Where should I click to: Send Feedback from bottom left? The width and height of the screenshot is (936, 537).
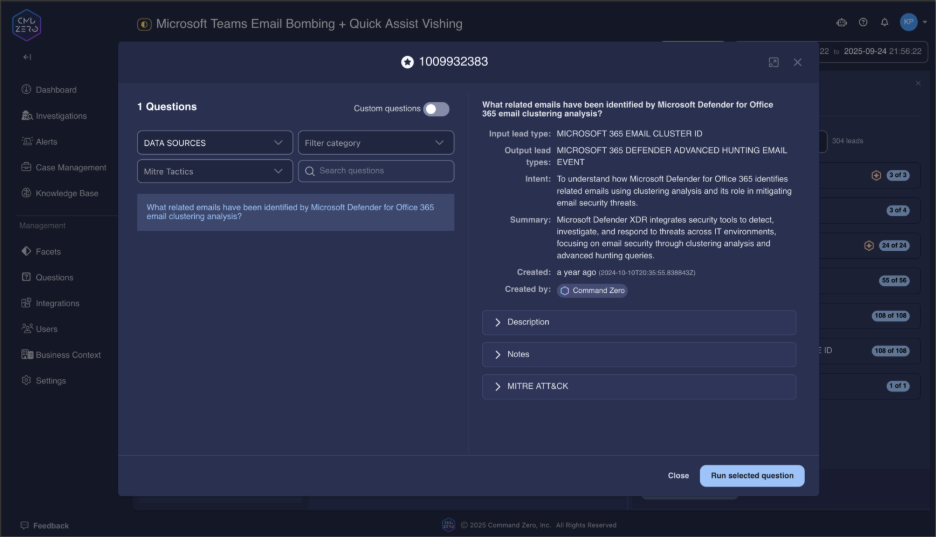(x=45, y=526)
